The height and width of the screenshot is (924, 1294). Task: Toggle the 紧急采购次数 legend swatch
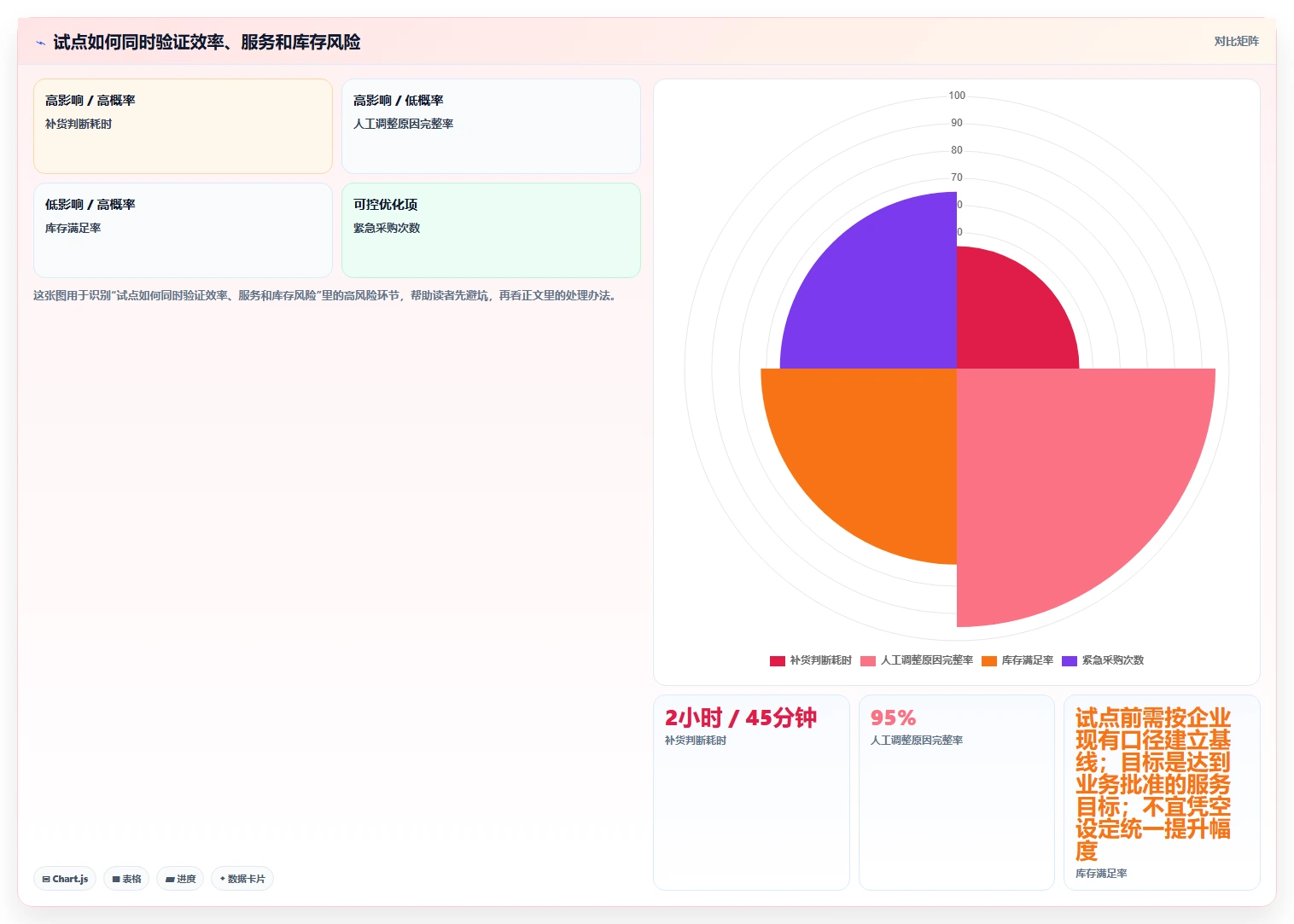pos(1070,660)
